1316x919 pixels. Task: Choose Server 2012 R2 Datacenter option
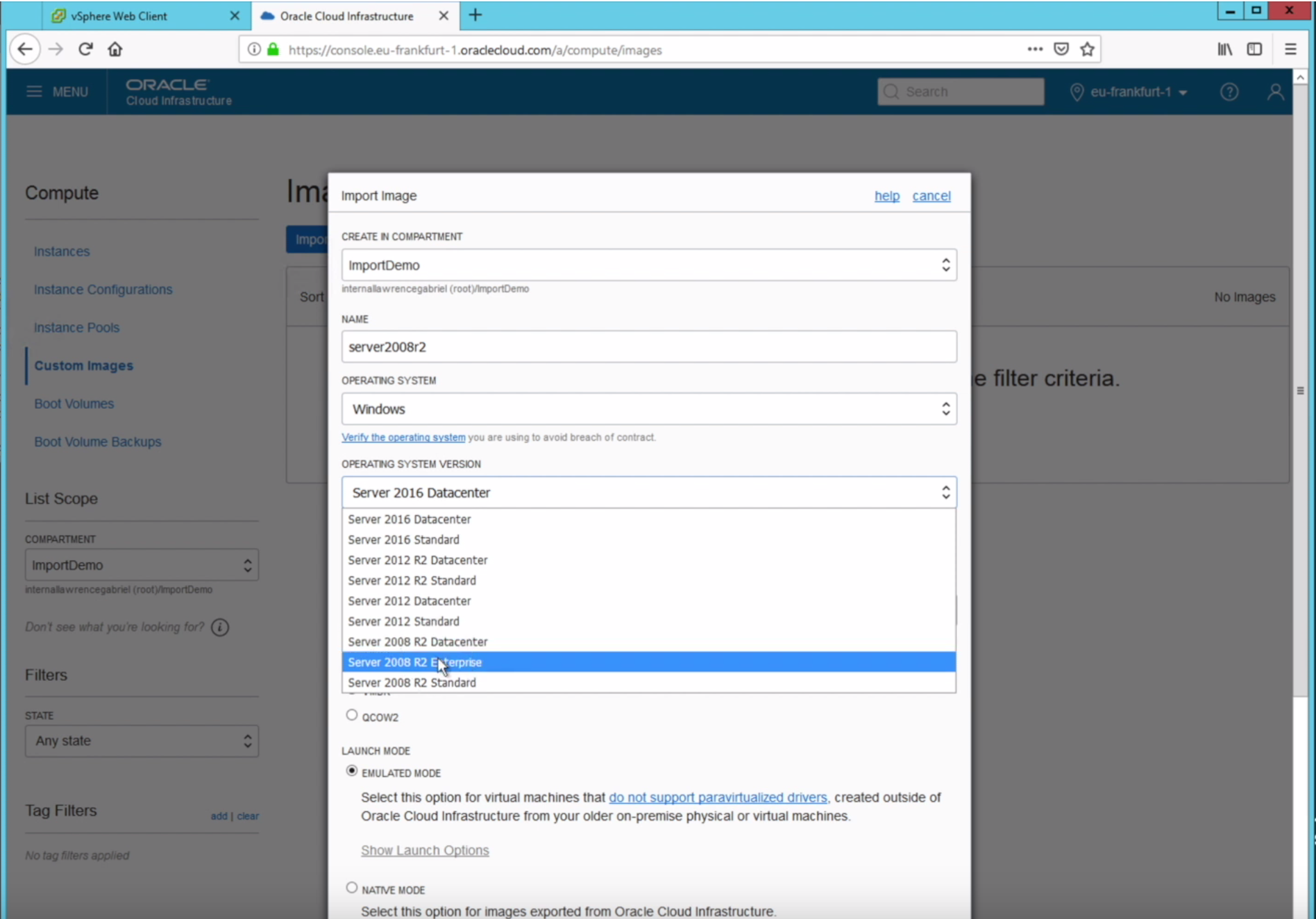[649, 560]
